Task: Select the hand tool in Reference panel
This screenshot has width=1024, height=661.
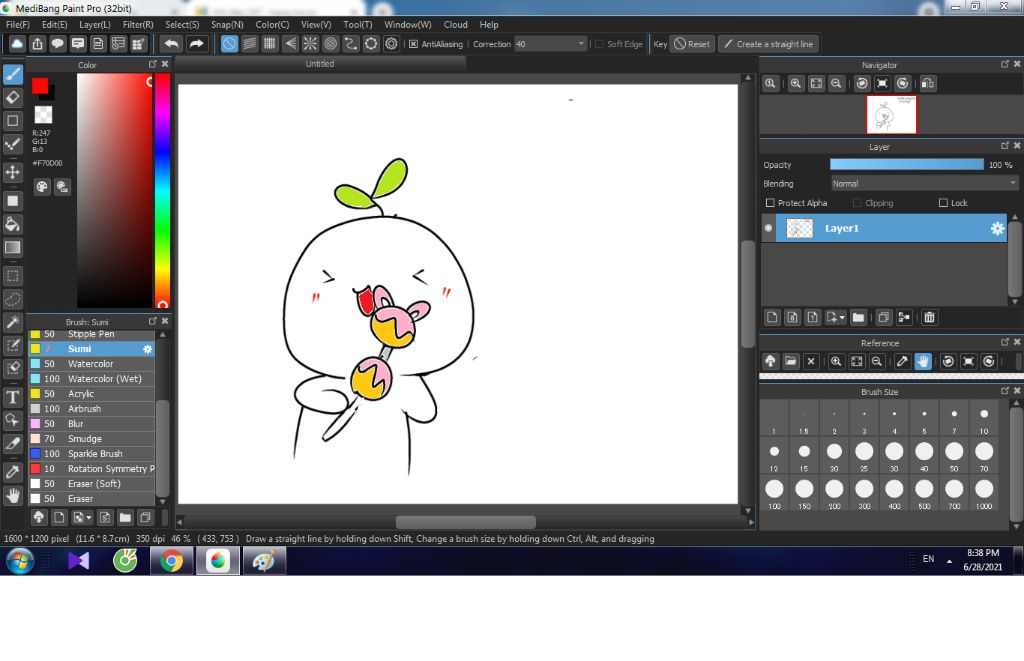Action: click(923, 361)
